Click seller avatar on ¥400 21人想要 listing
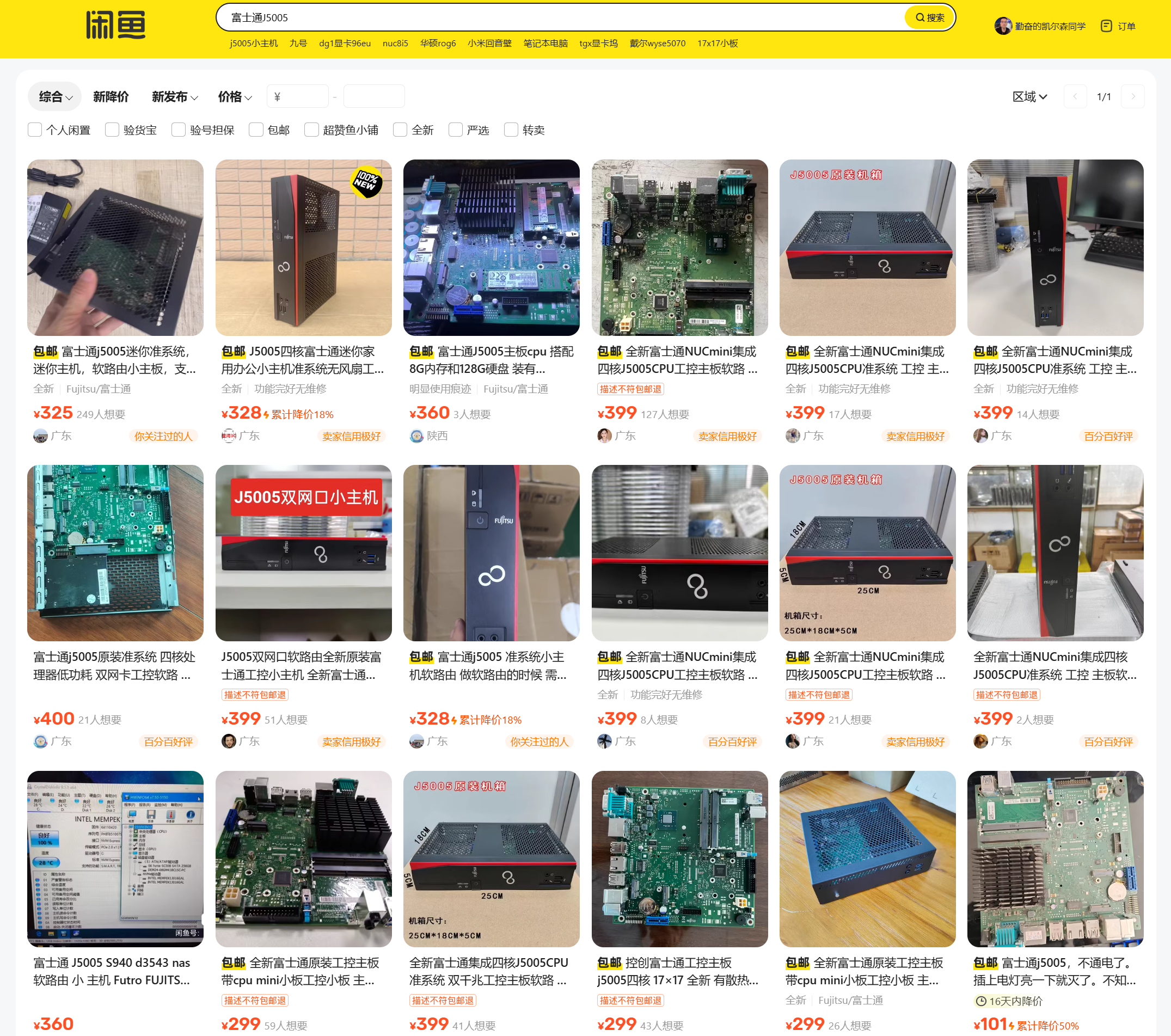This screenshot has height=1036, width=1171. pyautogui.click(x=40, y=741)
